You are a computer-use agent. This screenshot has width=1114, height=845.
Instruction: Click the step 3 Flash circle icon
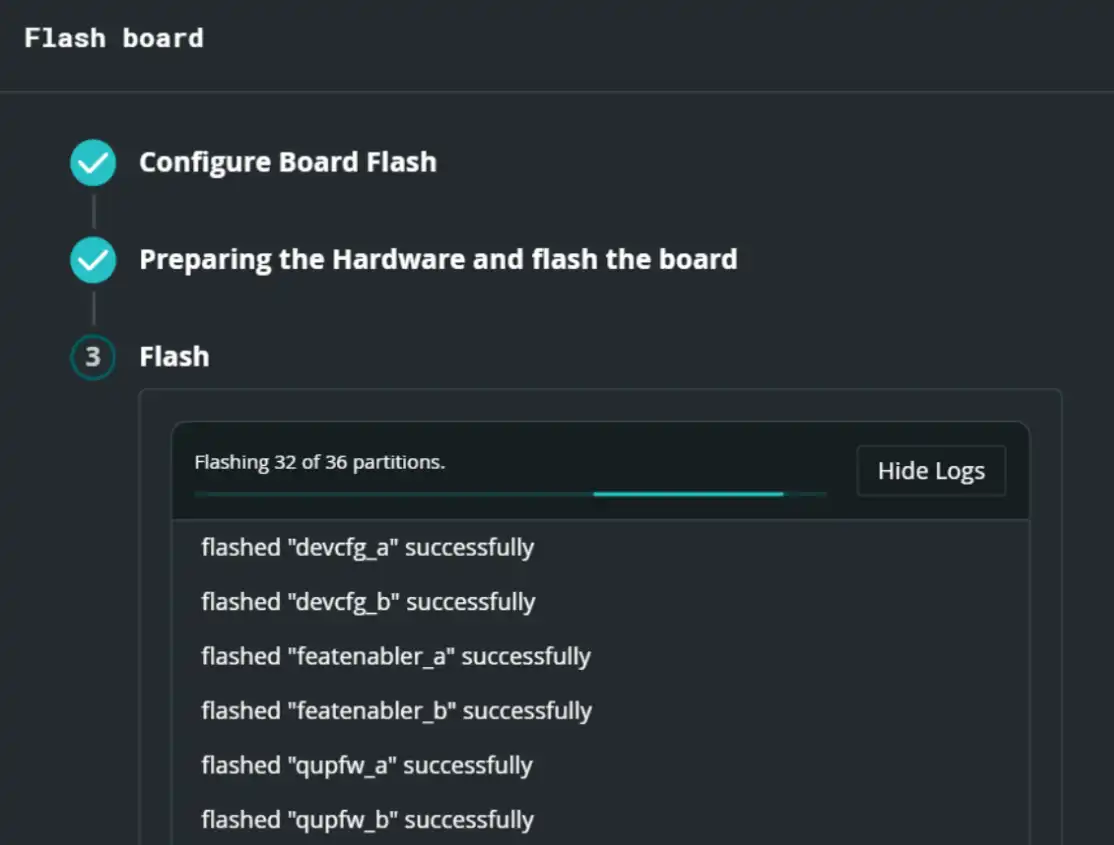pos(93,357)
